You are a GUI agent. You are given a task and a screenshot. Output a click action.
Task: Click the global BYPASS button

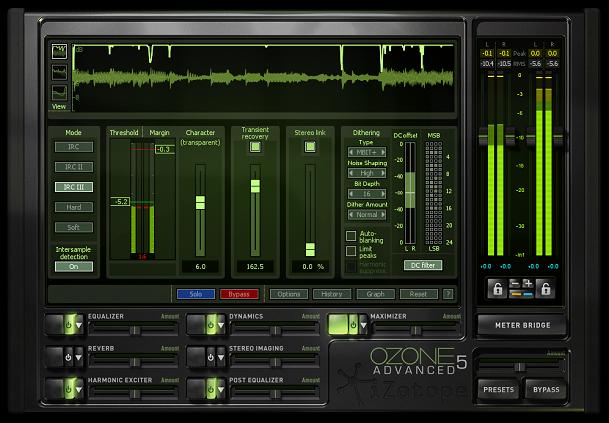pos(546,389)
